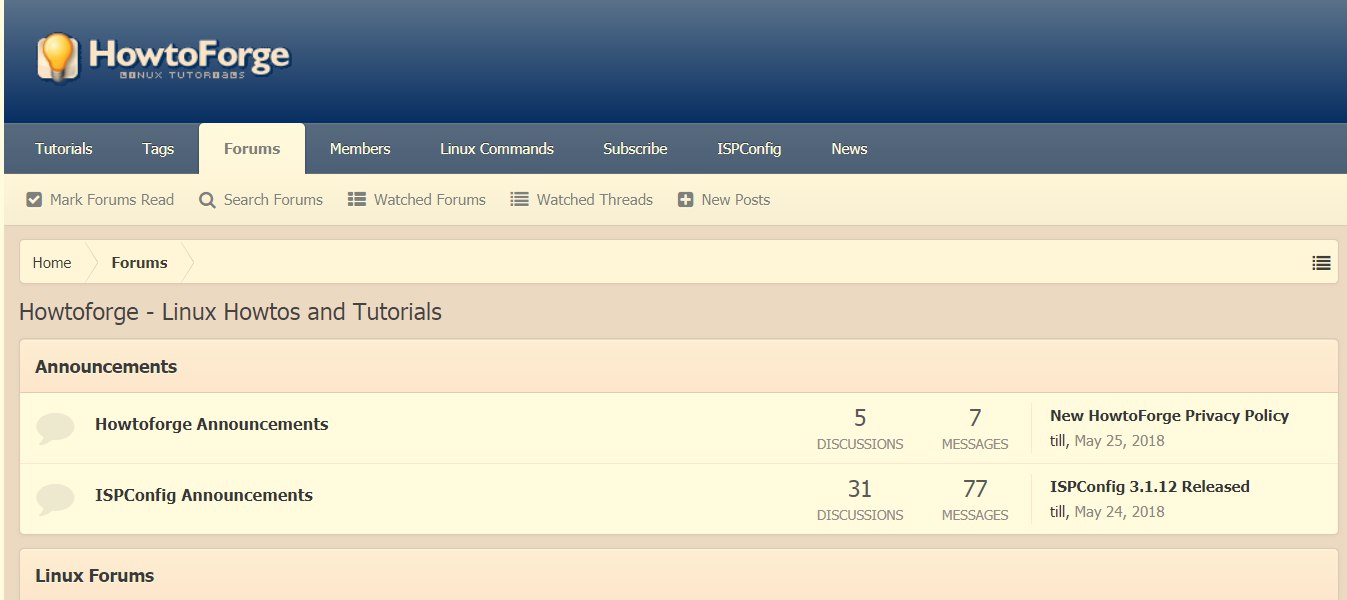This screenshot has height=600, width=1347.
Task: Click the Mark Forums Read link
Action: [x=112, y=200]
